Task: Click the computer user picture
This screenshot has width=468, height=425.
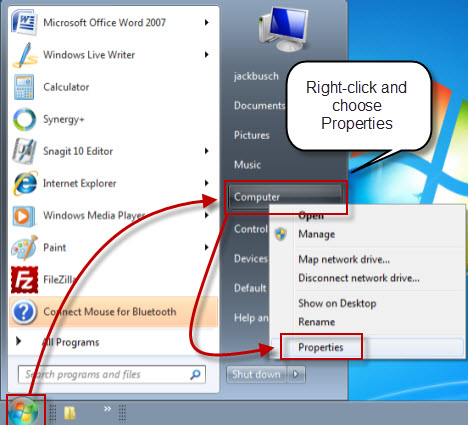Action: point(284,29)
